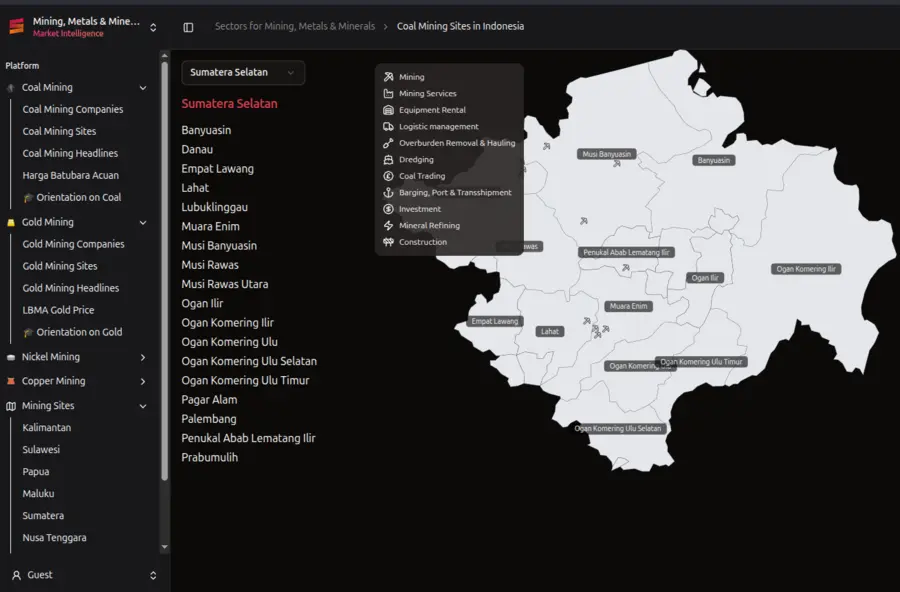Click the Coal Mining sidebar icon
Viewport: 900px width, 592px height.
[10, 88]
